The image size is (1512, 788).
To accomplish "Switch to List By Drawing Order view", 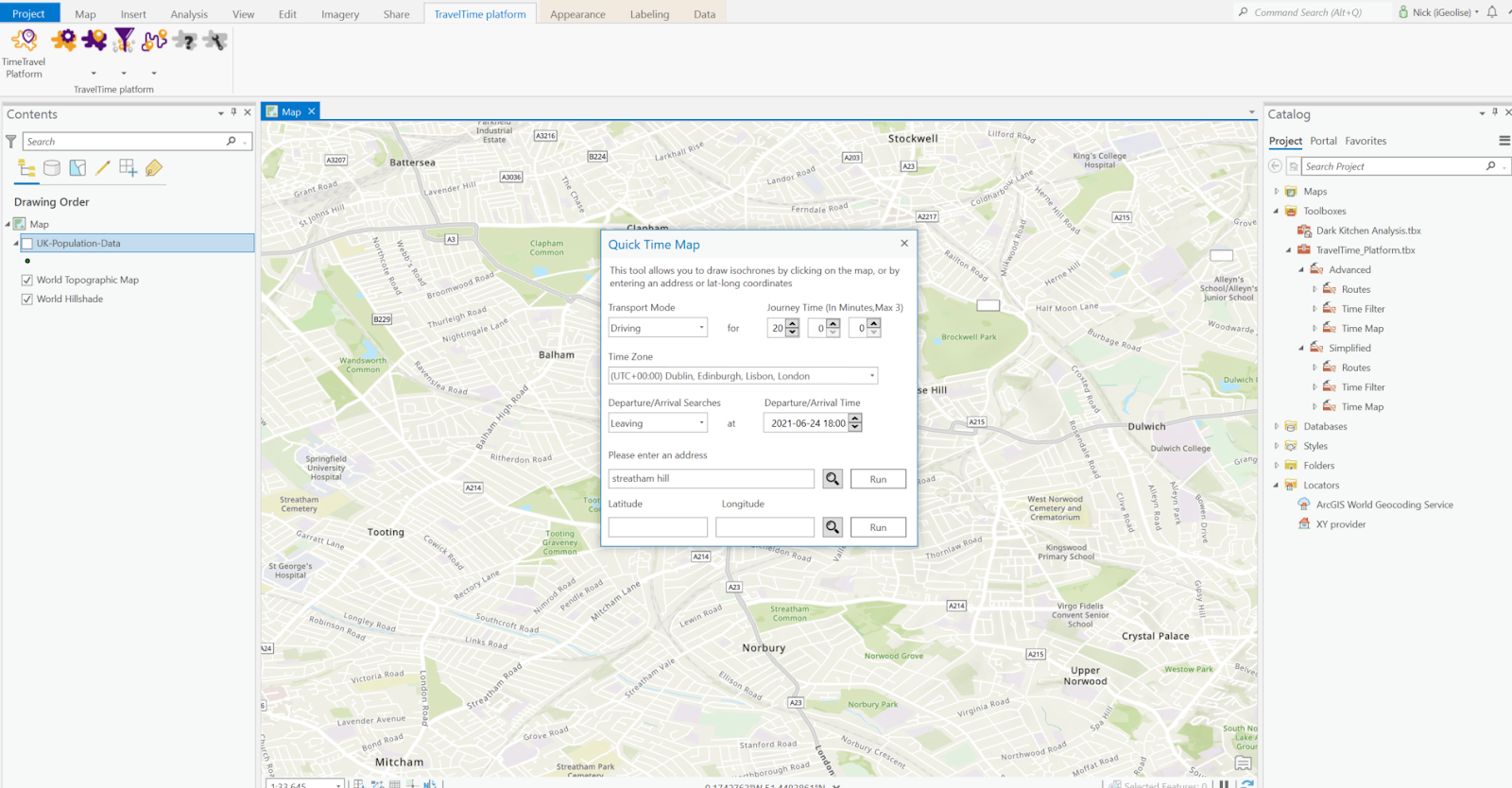I will [26, 168].
